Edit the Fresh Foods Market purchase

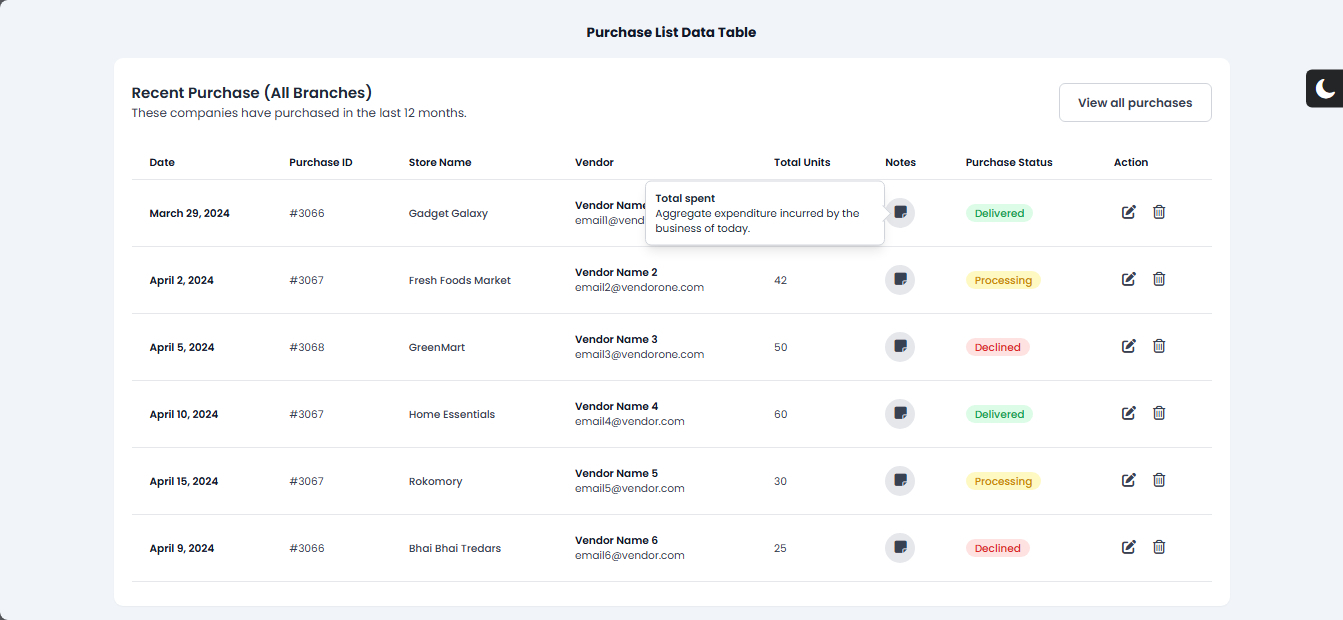pos(1128,279)
